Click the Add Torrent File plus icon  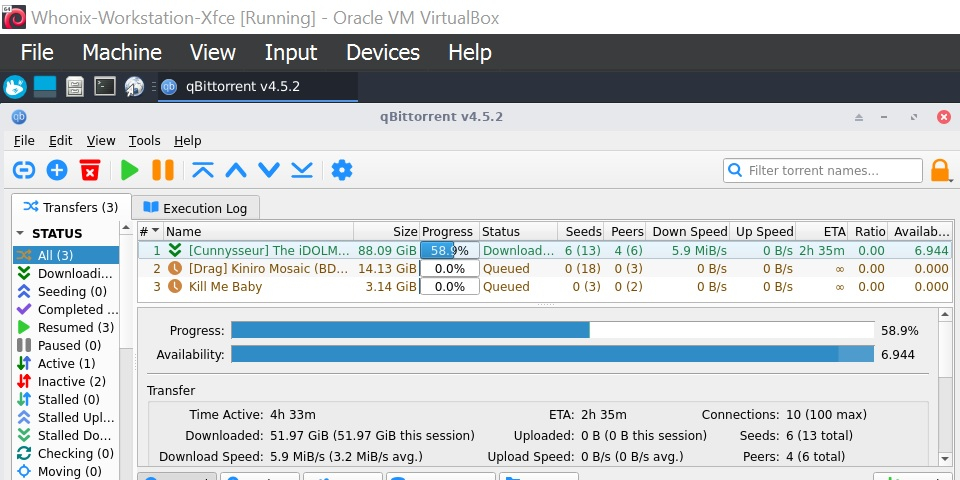pos(57,170)
